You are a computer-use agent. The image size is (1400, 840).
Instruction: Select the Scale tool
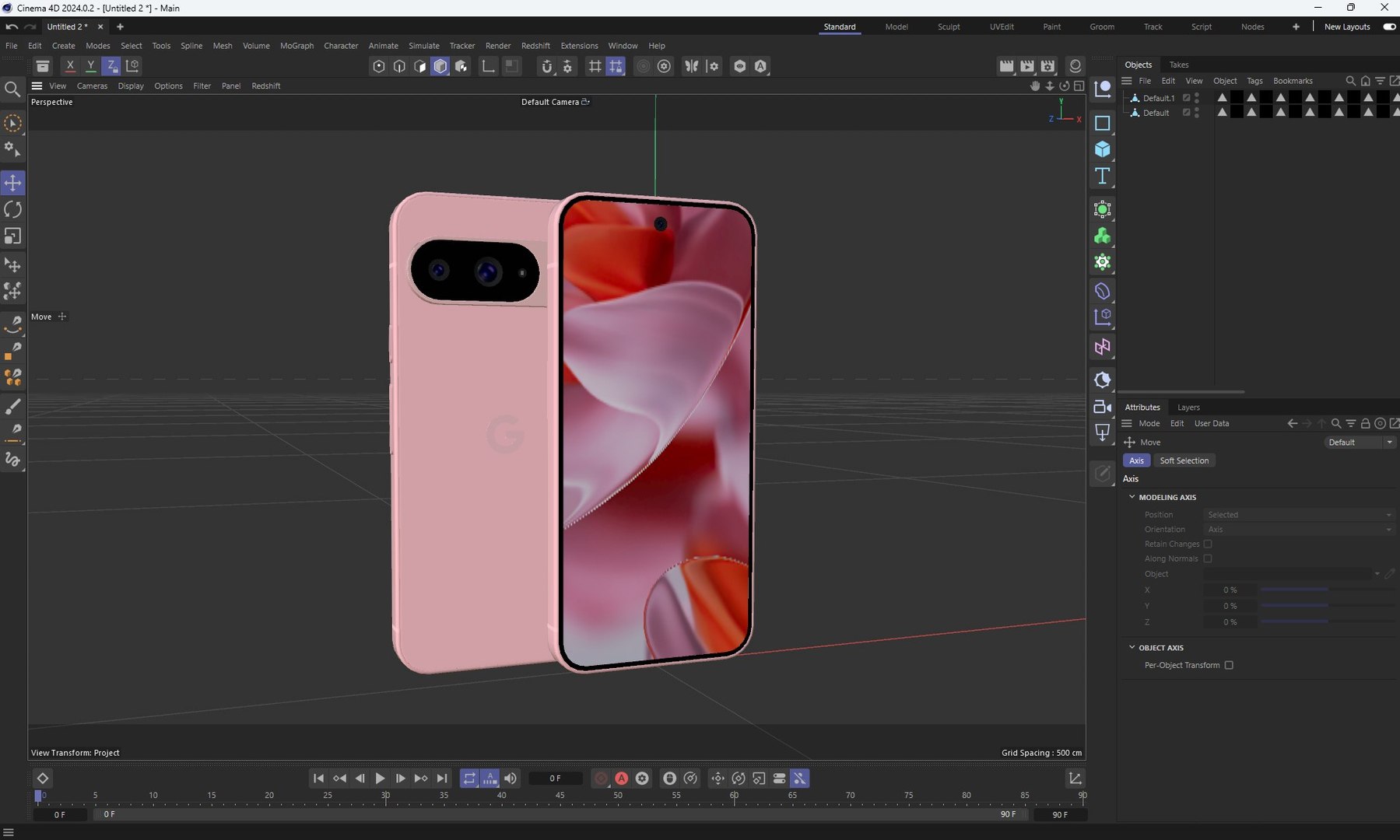pyautogui.click(x=13, y=236)
